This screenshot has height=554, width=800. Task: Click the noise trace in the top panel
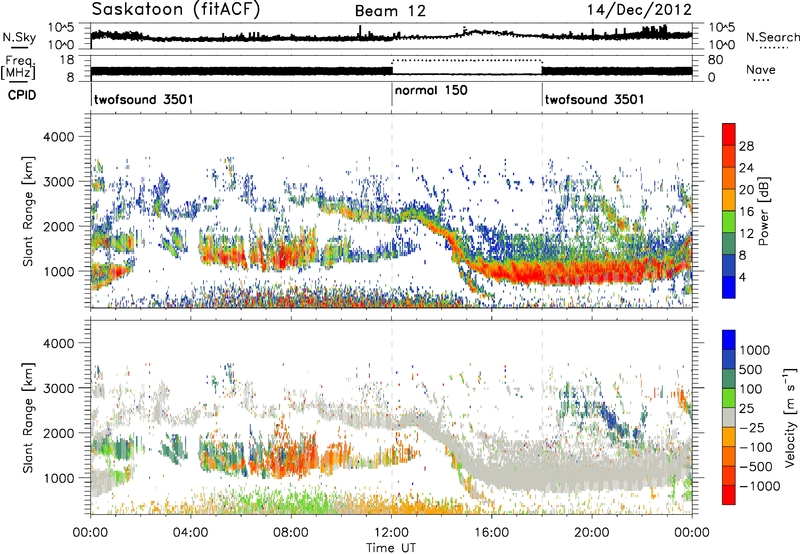point(391,36)
